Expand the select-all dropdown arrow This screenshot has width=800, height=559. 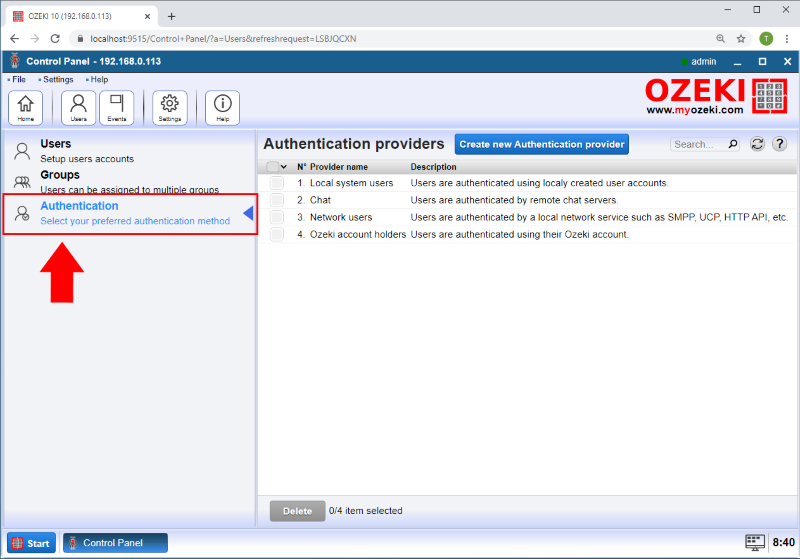pyautogui.click(x=284, y=167)
